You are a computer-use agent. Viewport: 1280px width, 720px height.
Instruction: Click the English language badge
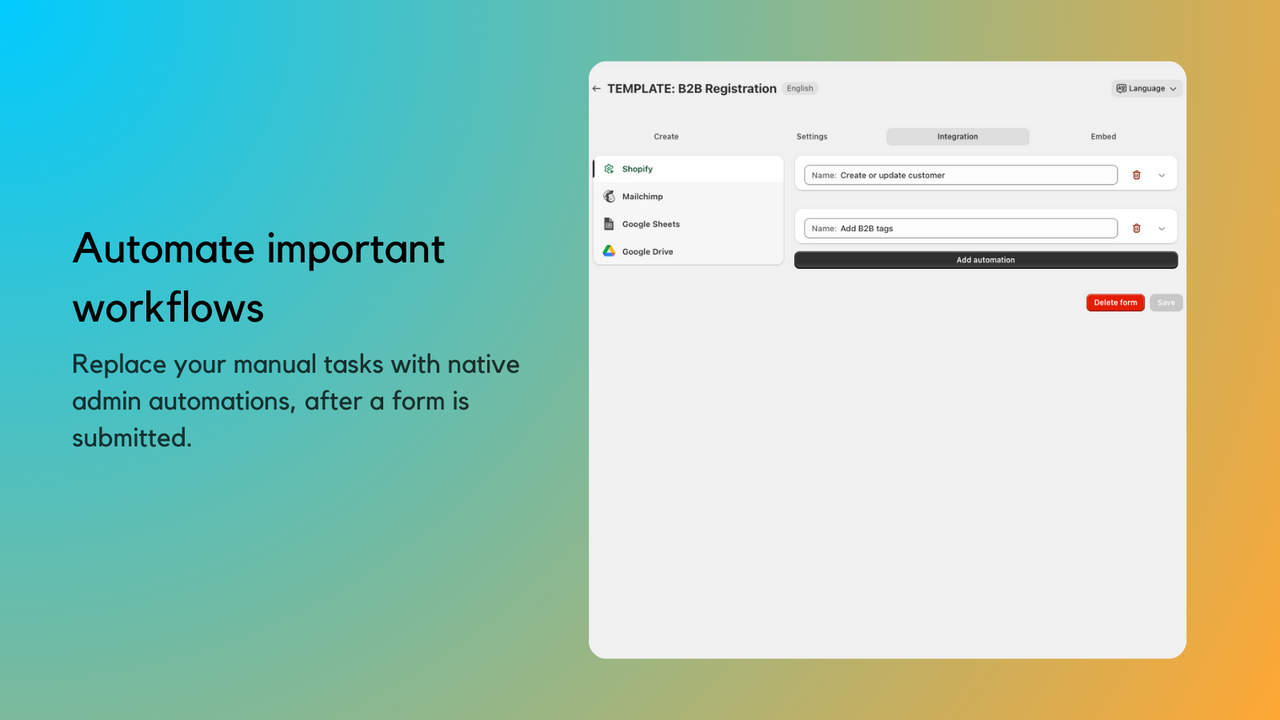click(x=800, y=89)
